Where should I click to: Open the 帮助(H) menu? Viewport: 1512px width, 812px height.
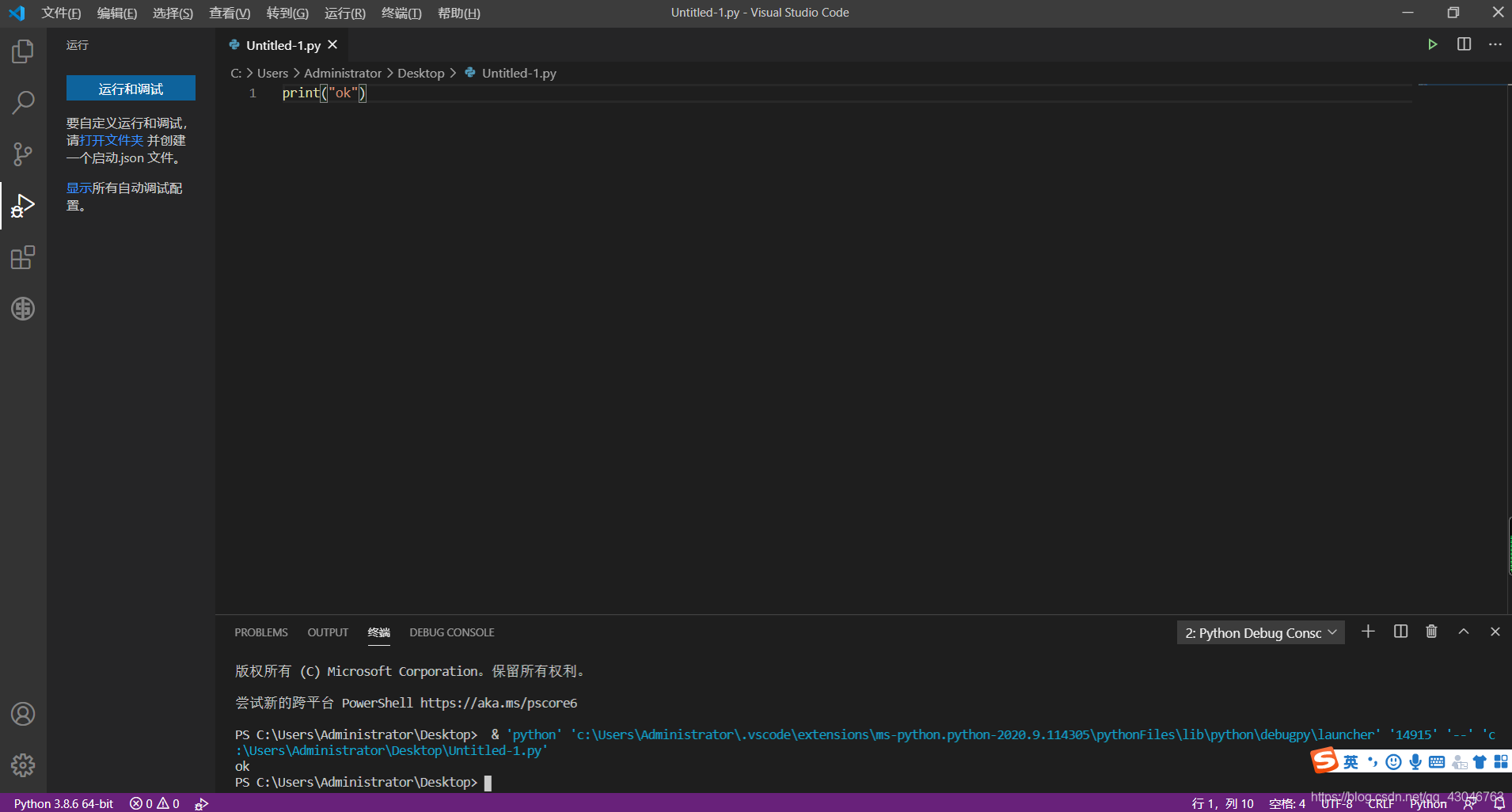point(458,13)
